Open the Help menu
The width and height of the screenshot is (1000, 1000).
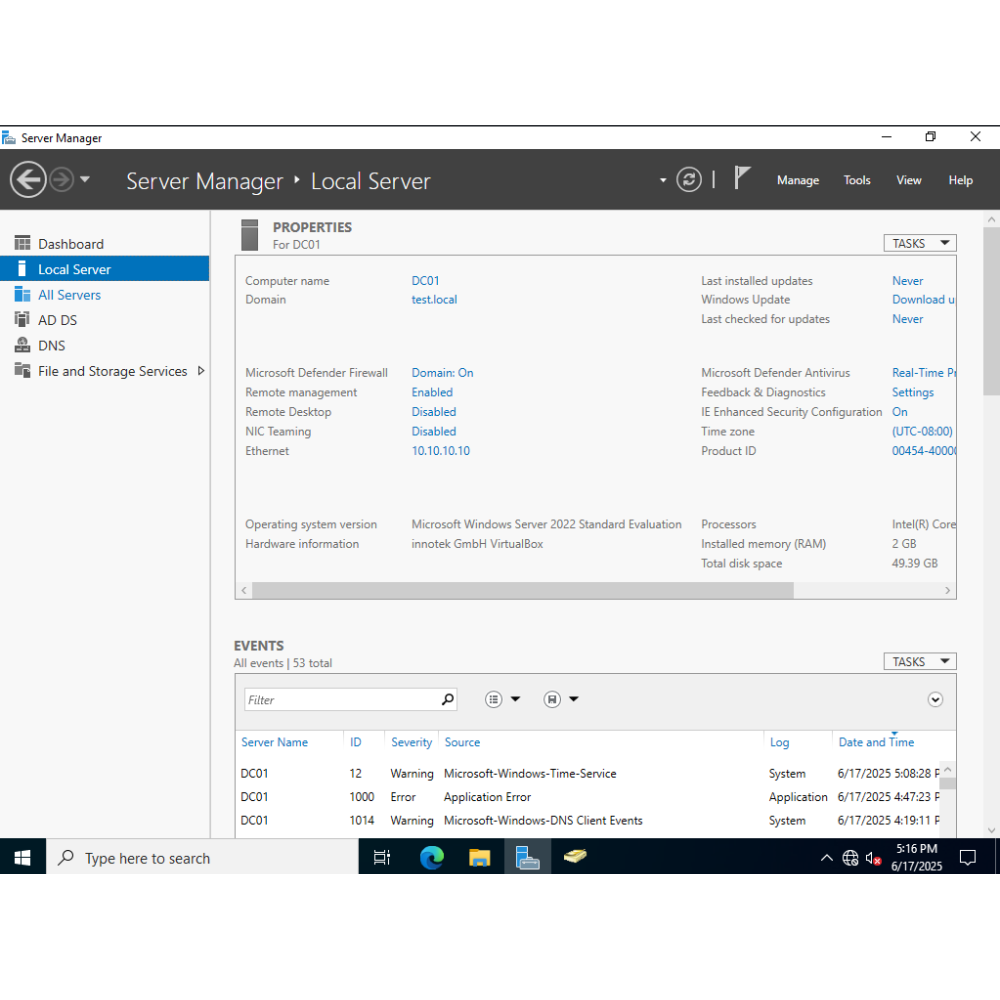[x=960, y=180]
